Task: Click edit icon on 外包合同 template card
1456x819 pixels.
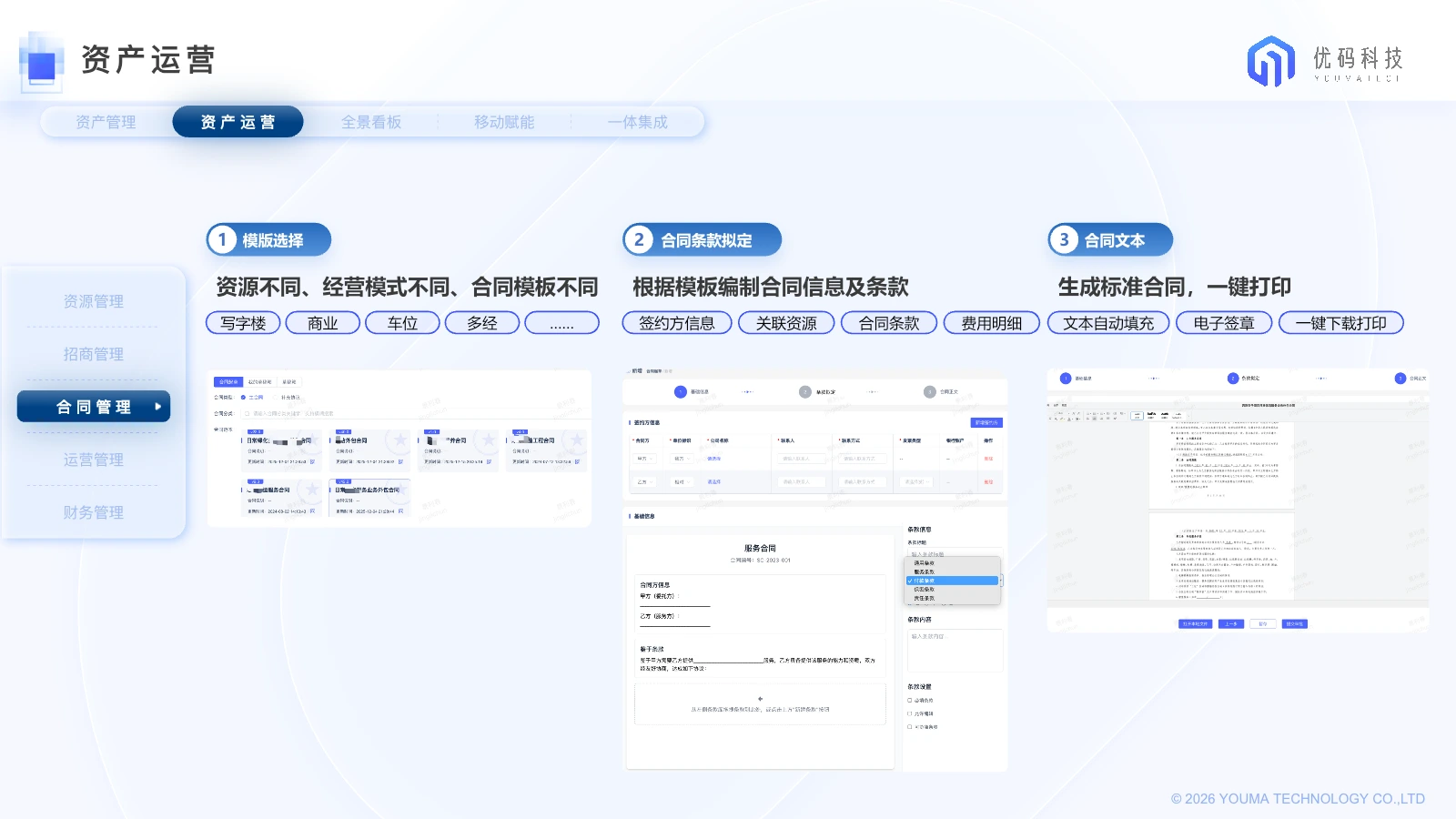Action: tap(400, 461)
